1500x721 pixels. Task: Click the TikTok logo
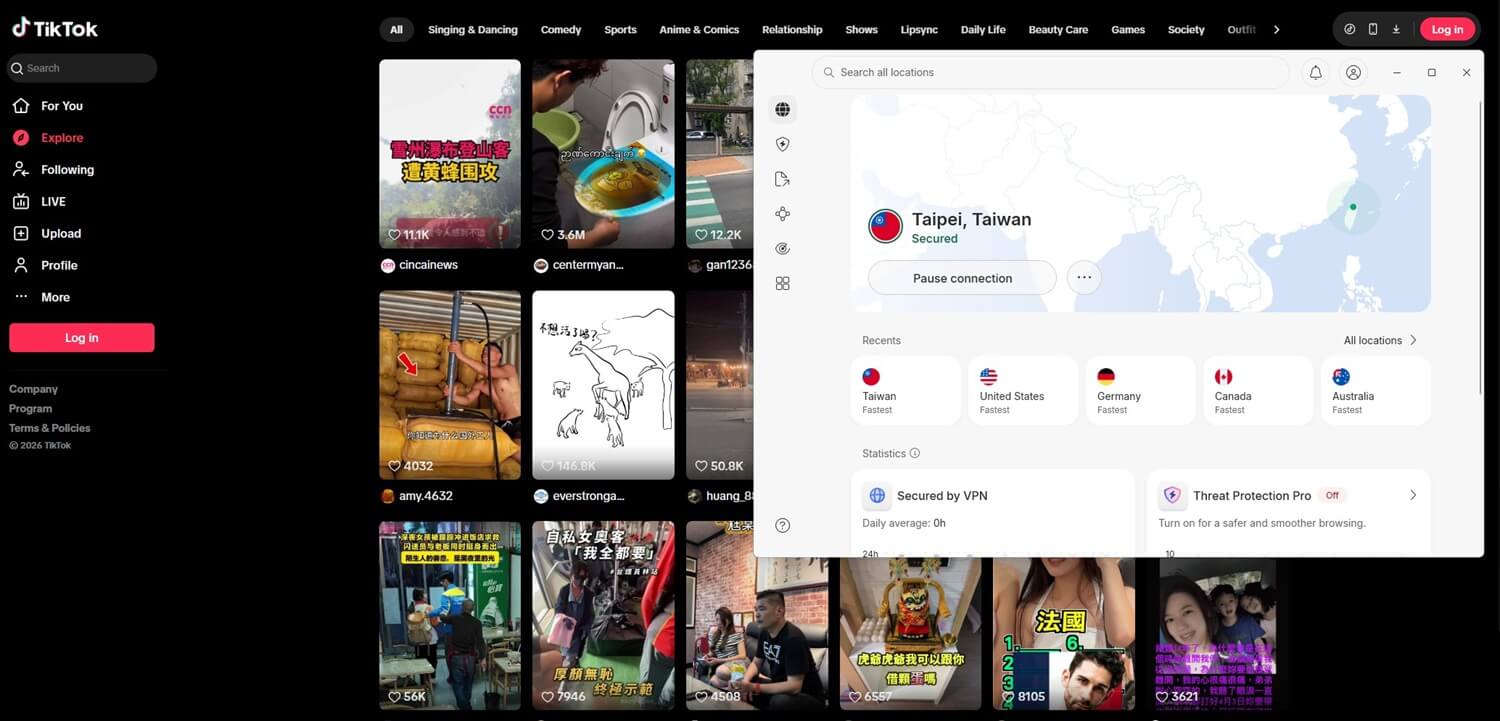coord(55,28)
